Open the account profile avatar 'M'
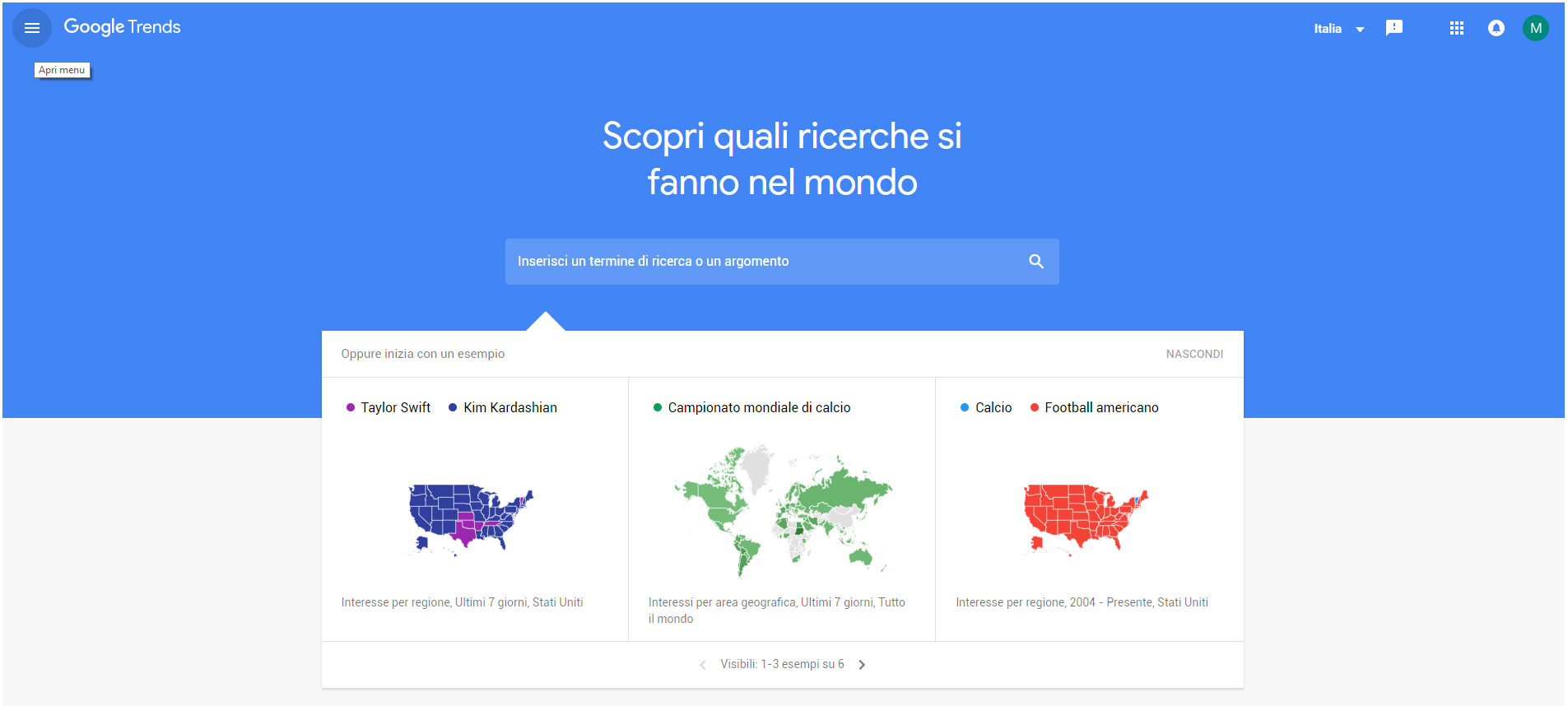 1536,27
